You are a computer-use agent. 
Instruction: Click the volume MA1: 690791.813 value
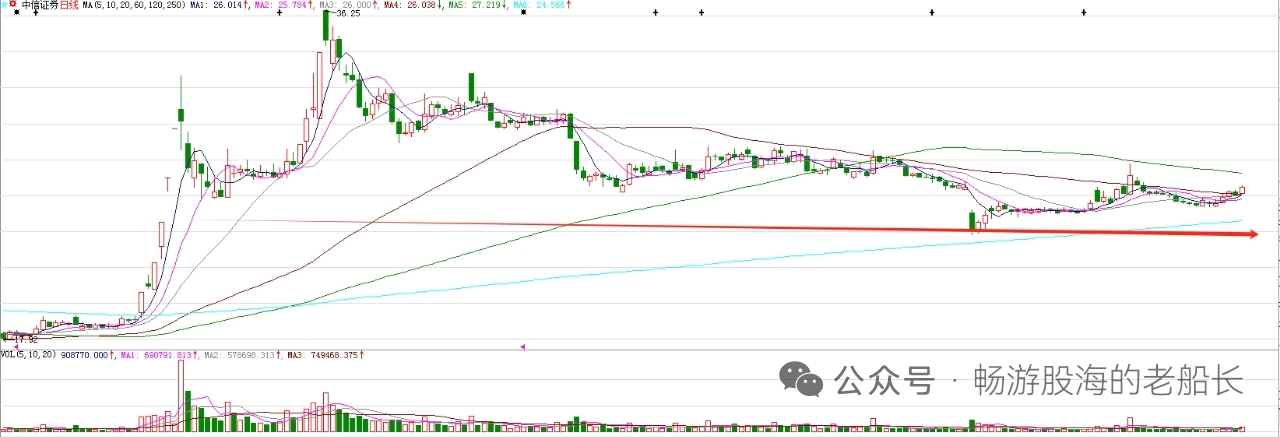click(158, 354)
